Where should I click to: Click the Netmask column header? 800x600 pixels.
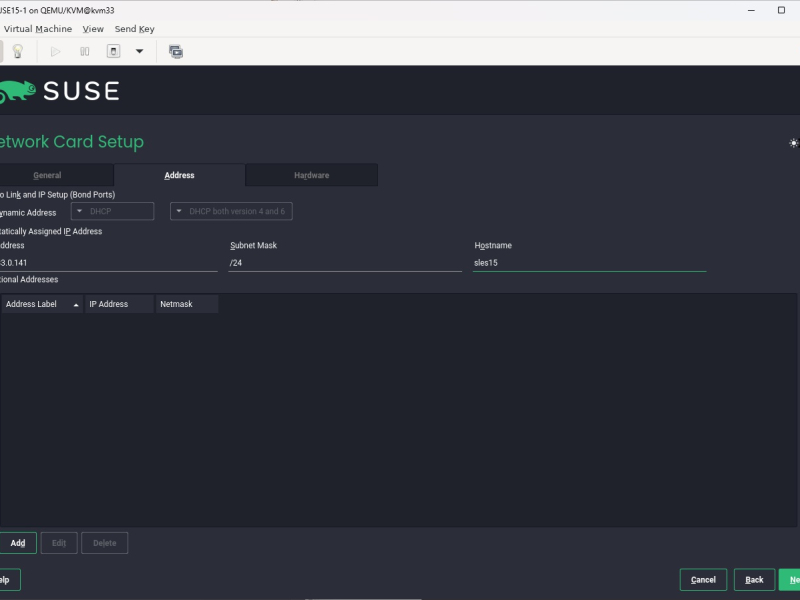pyautogui.click(x=187, y=304)
